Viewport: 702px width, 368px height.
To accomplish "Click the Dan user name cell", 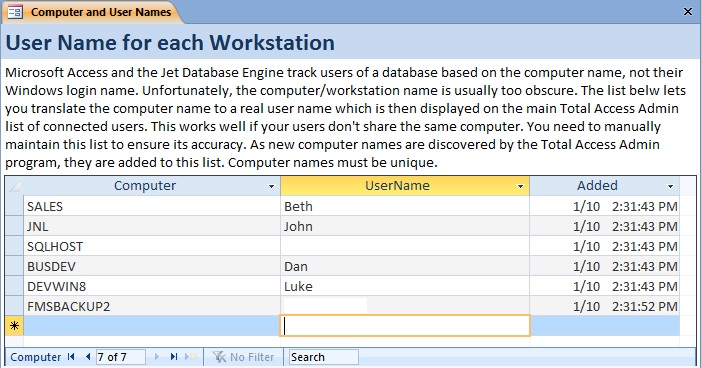I will click(405, 266).
